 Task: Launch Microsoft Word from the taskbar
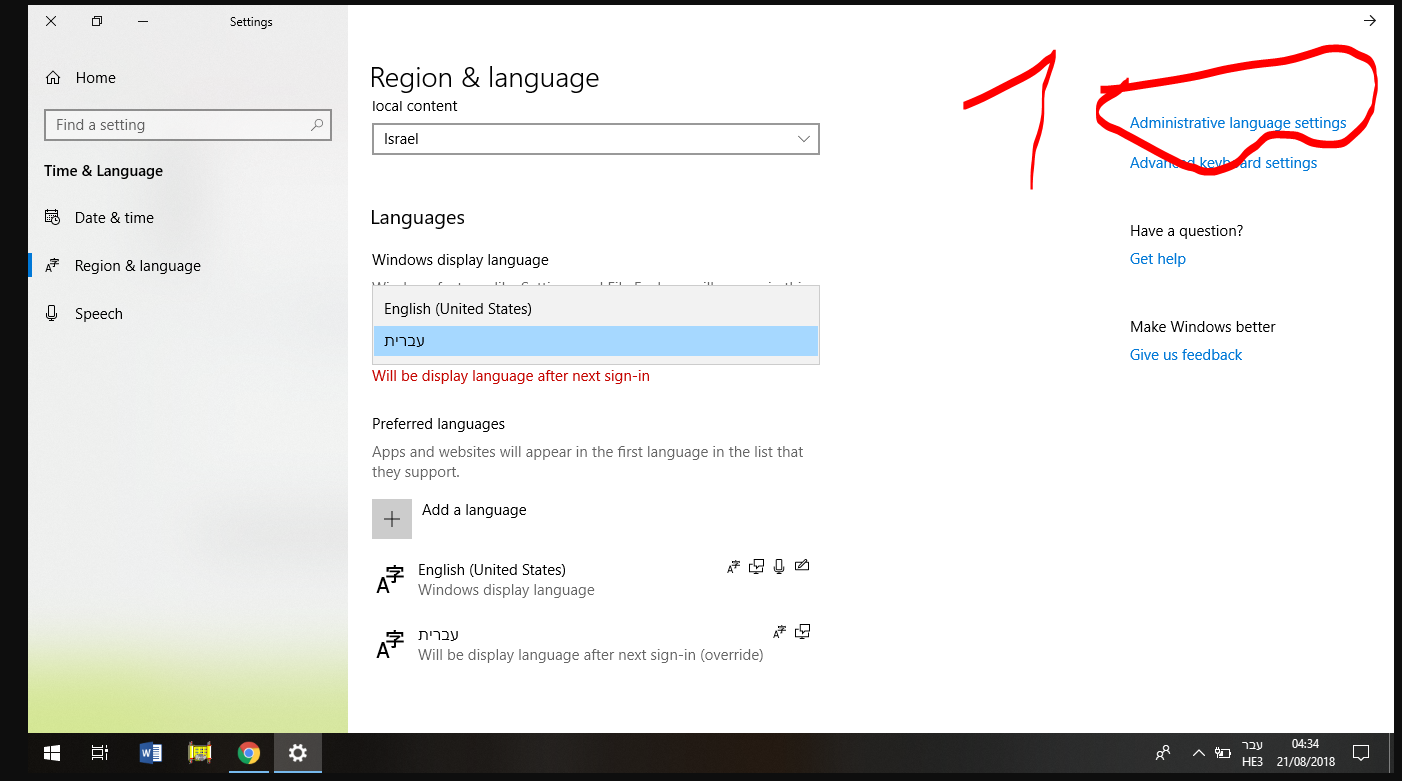[152, 753]
